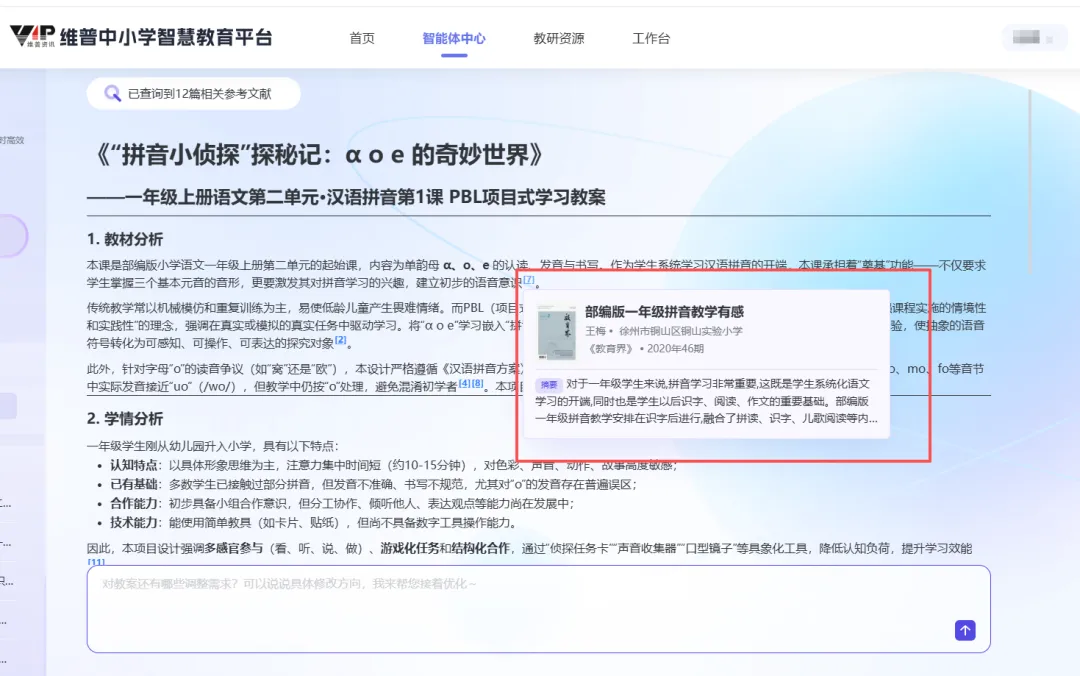Click the 摘要 tag in popup
Image resolution: width=1080 pixels, height=676 pixels.
pos(549,385)
